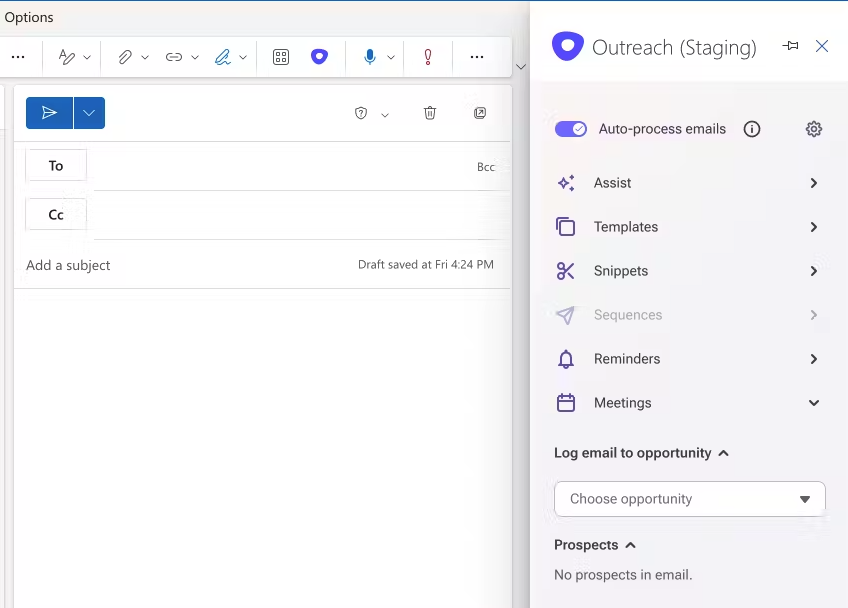
Task: Attach a file using the paperclip icon
Action: pos(122,57)
